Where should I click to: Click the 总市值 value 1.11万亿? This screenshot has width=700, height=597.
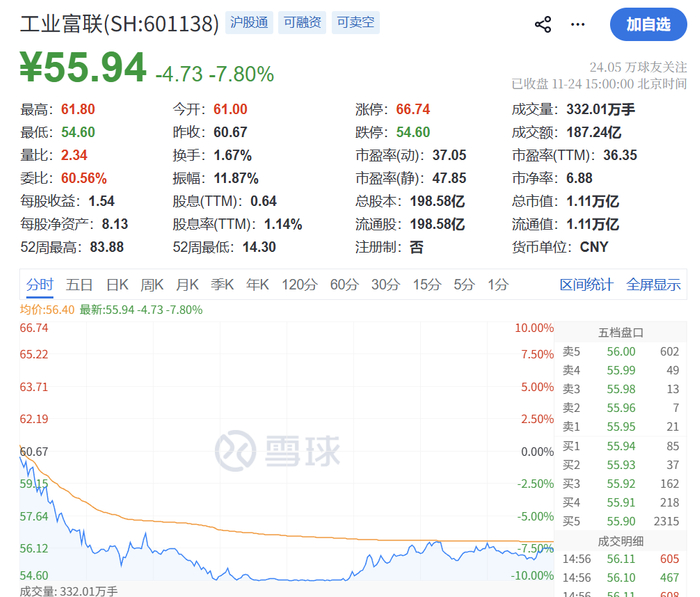pos(593,201)
